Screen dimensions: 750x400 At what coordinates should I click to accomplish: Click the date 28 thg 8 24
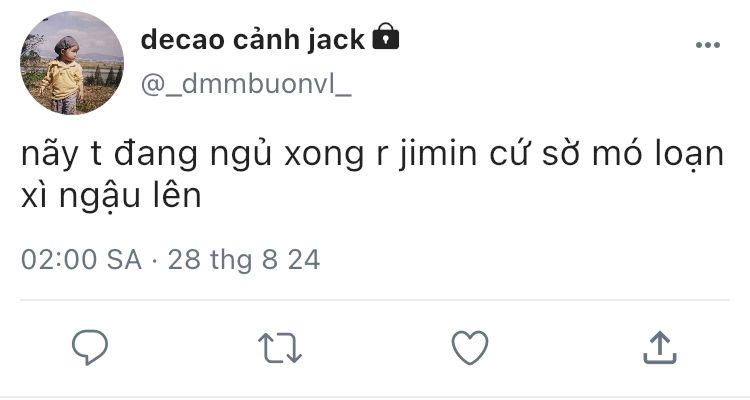click(x=243, y=260)
